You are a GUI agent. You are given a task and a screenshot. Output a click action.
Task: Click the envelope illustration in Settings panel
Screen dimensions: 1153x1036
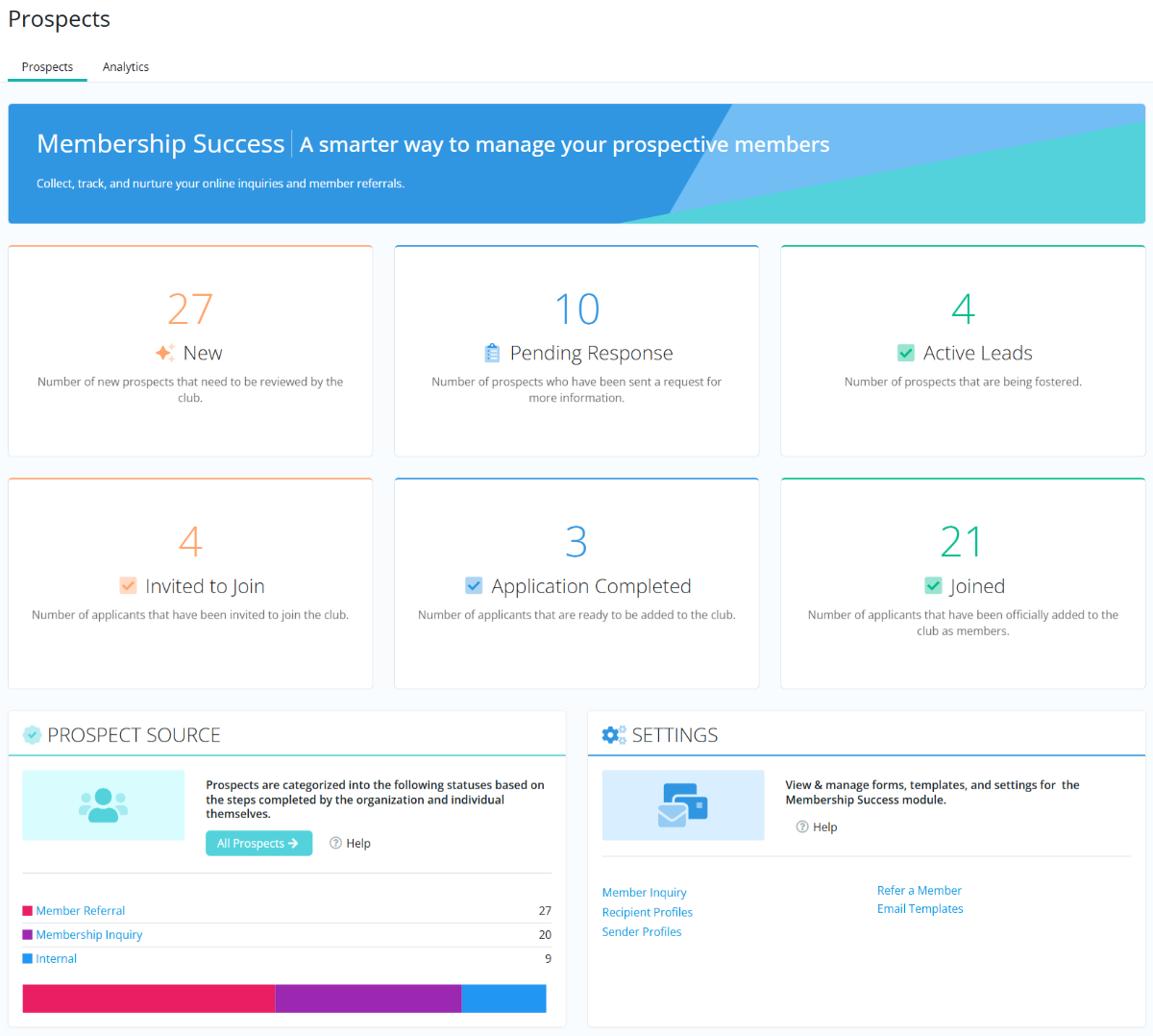(682, 804)
